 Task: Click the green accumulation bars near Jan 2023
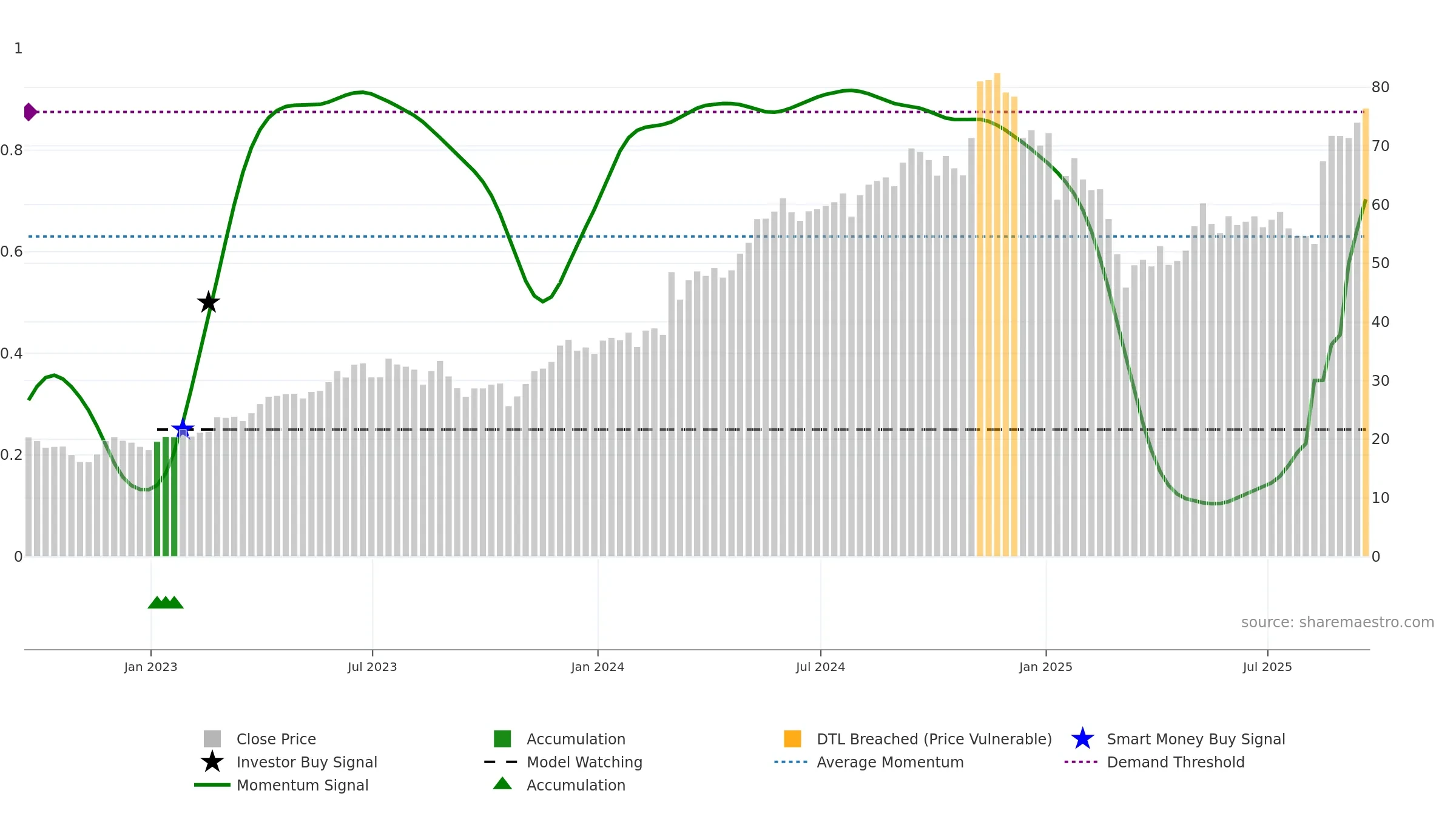click(x=166, y=496)
